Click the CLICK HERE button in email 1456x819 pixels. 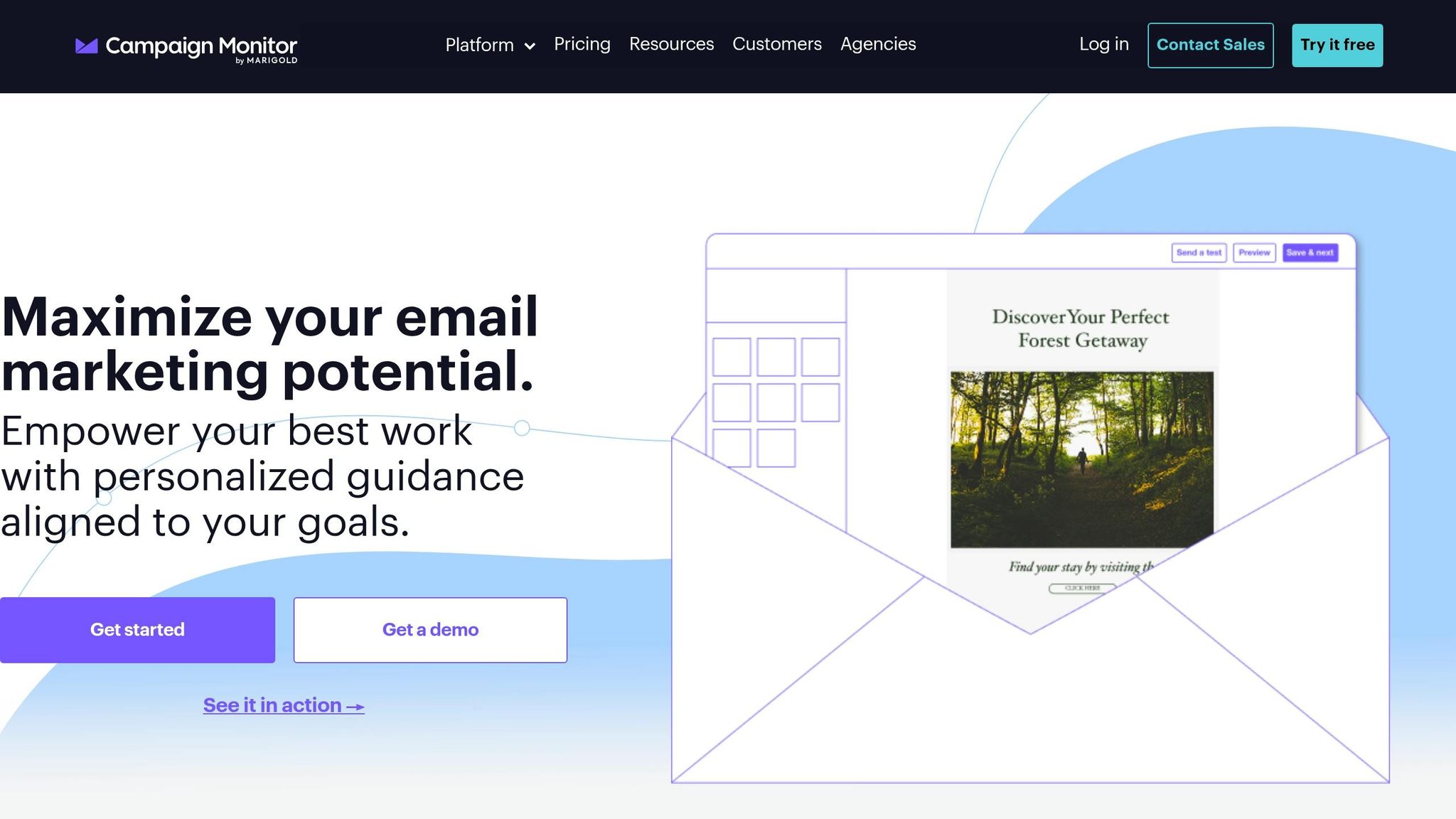click(1082, 588)
